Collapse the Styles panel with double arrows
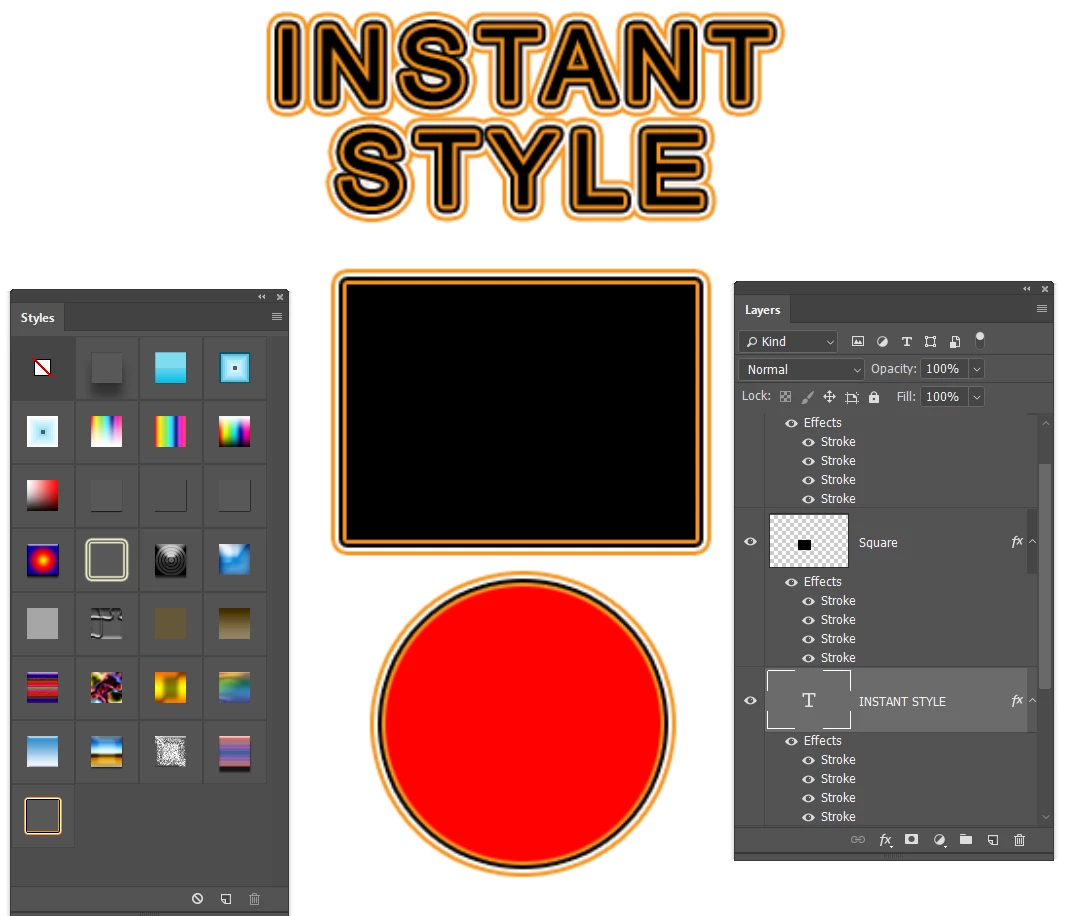Screen dimensions: 1068x916 pos(262,297)
